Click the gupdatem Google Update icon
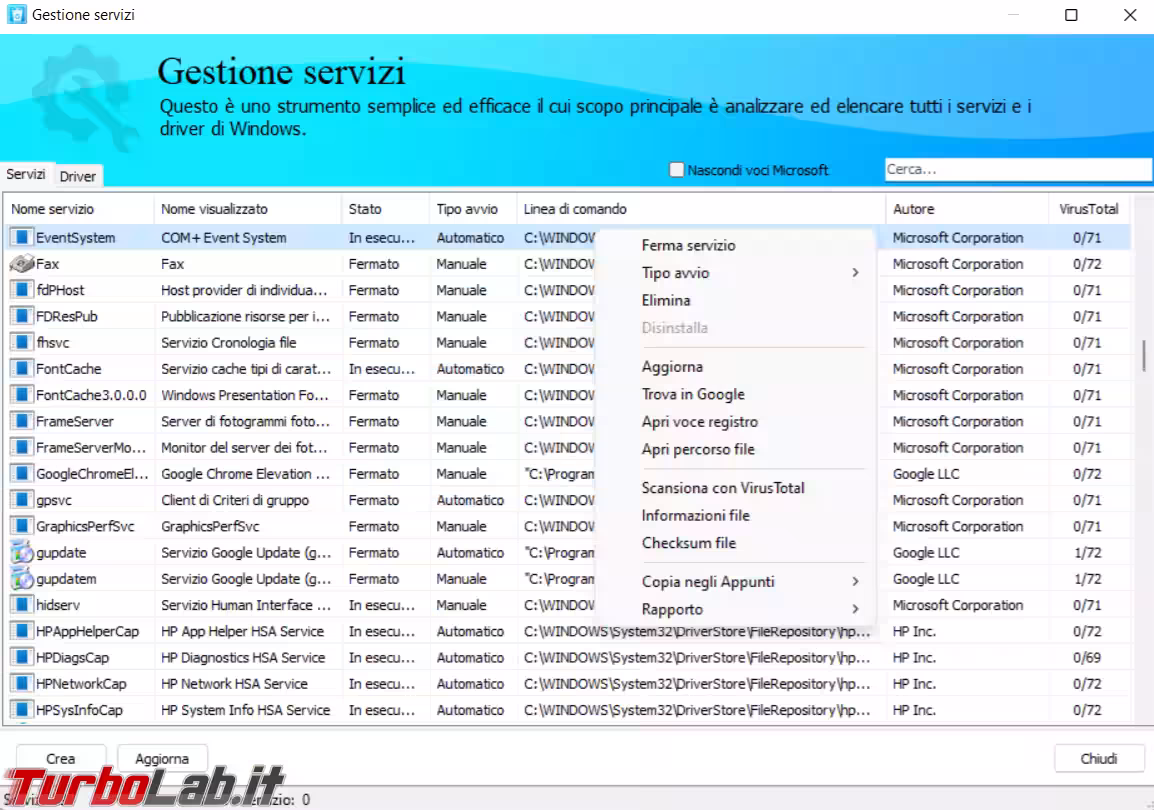Image resolution: width=1154 pixels, height=810 pixels. click(x=21, y=578)
